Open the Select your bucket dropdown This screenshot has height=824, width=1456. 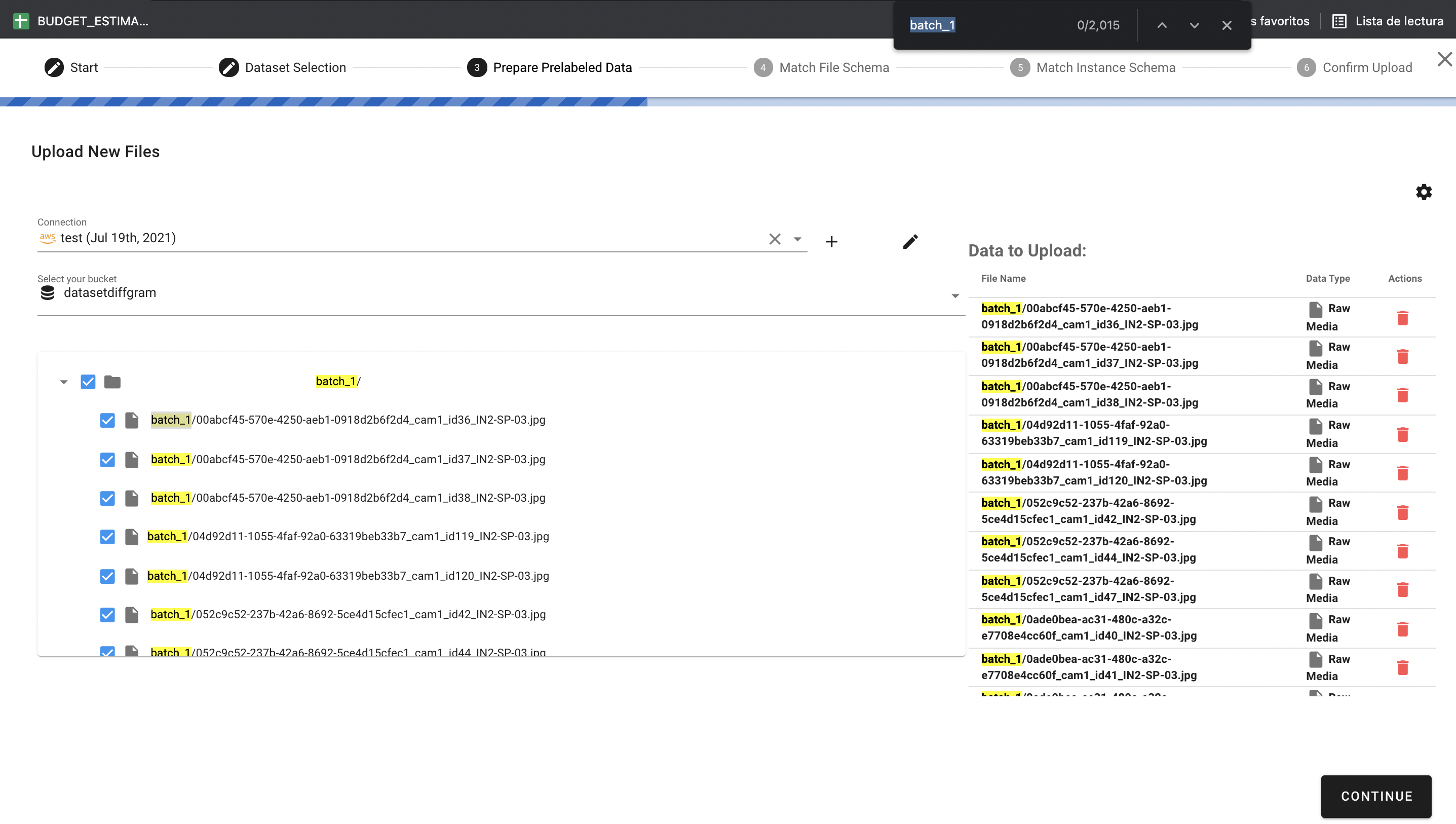coord(955,295)
